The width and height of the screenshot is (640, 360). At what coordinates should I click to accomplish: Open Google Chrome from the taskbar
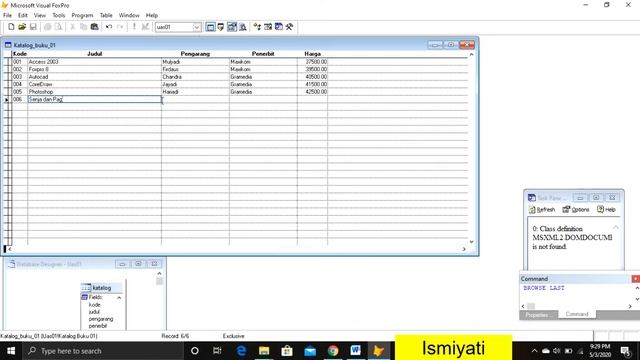point(333,351)
